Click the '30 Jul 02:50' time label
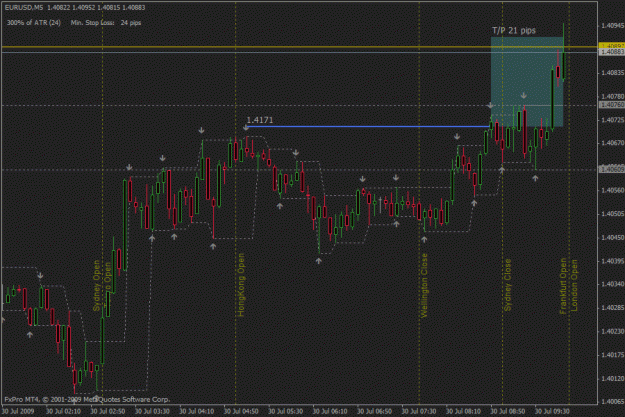The width and height of the screenshot is (625, 417). pos(108,411)
